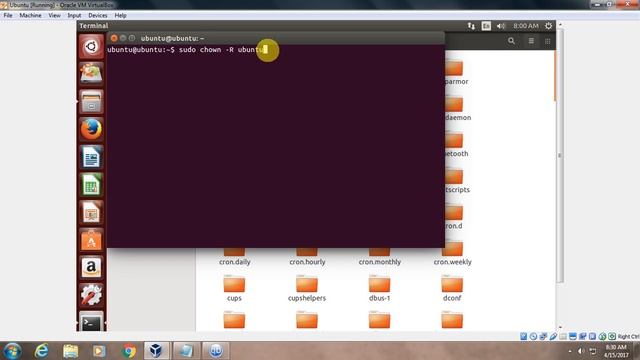Image resolution: width=640 pixels, height=360 pixels.
Task: Show the 8:00 AM clock calendar
Action: coord(526,26)
